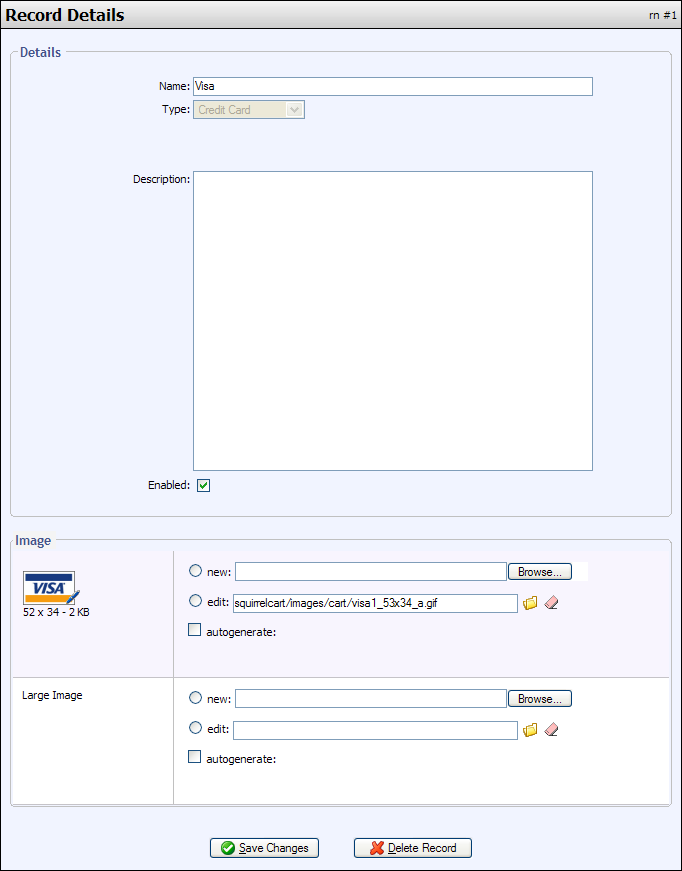Click the folder icon in Large Image row
This screenshot has height=871, width=682.
[531, 730]
